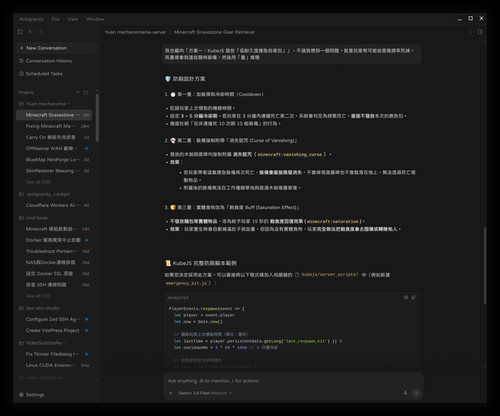
Task: Open the SkinRestorer Blessing conversation
Action: [54, 171]
